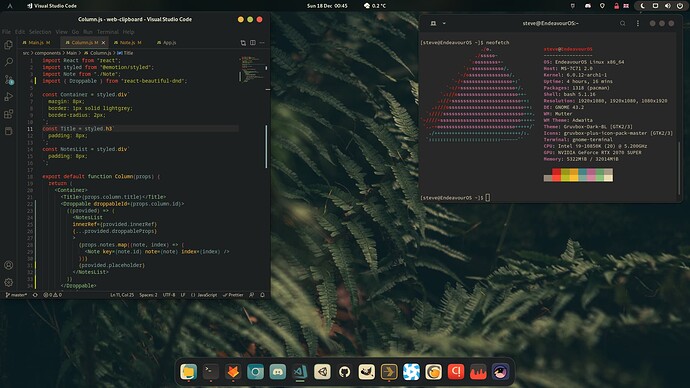Open the Selection menu in VS Code
This screenshot has width=690, height=388.
click(40, 32)
